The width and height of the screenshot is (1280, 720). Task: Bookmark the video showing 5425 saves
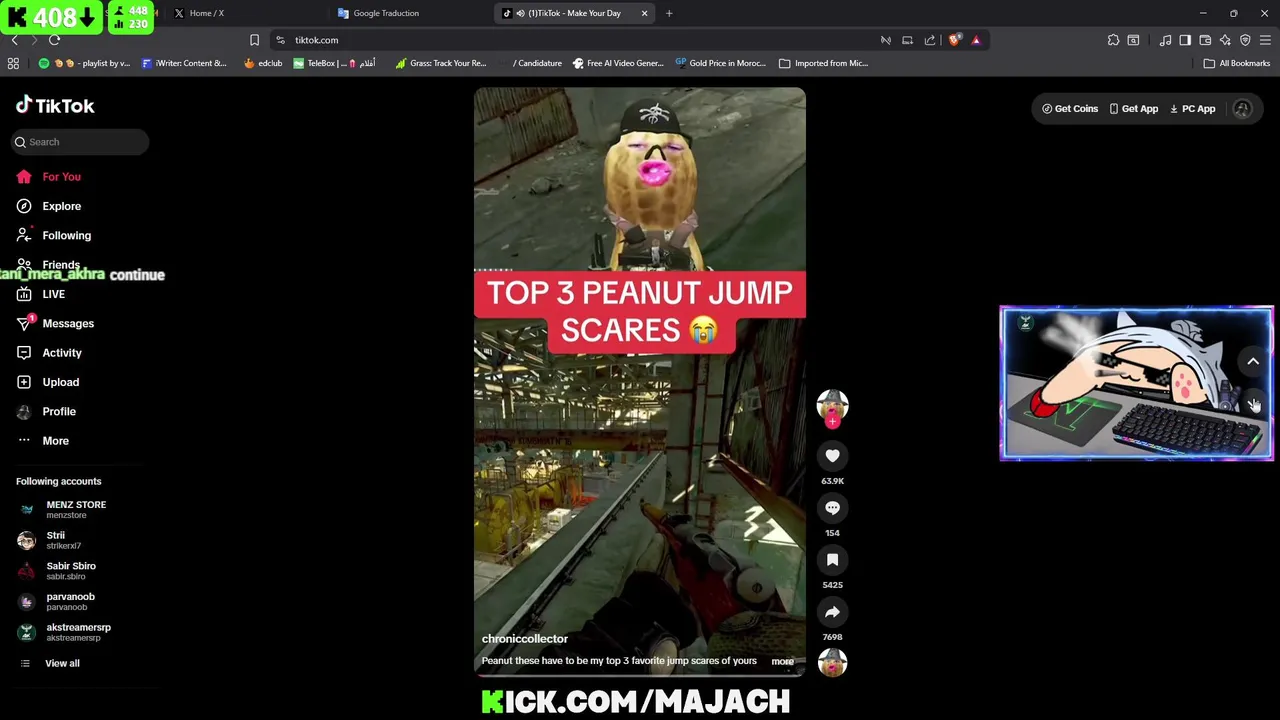point(832,560)
